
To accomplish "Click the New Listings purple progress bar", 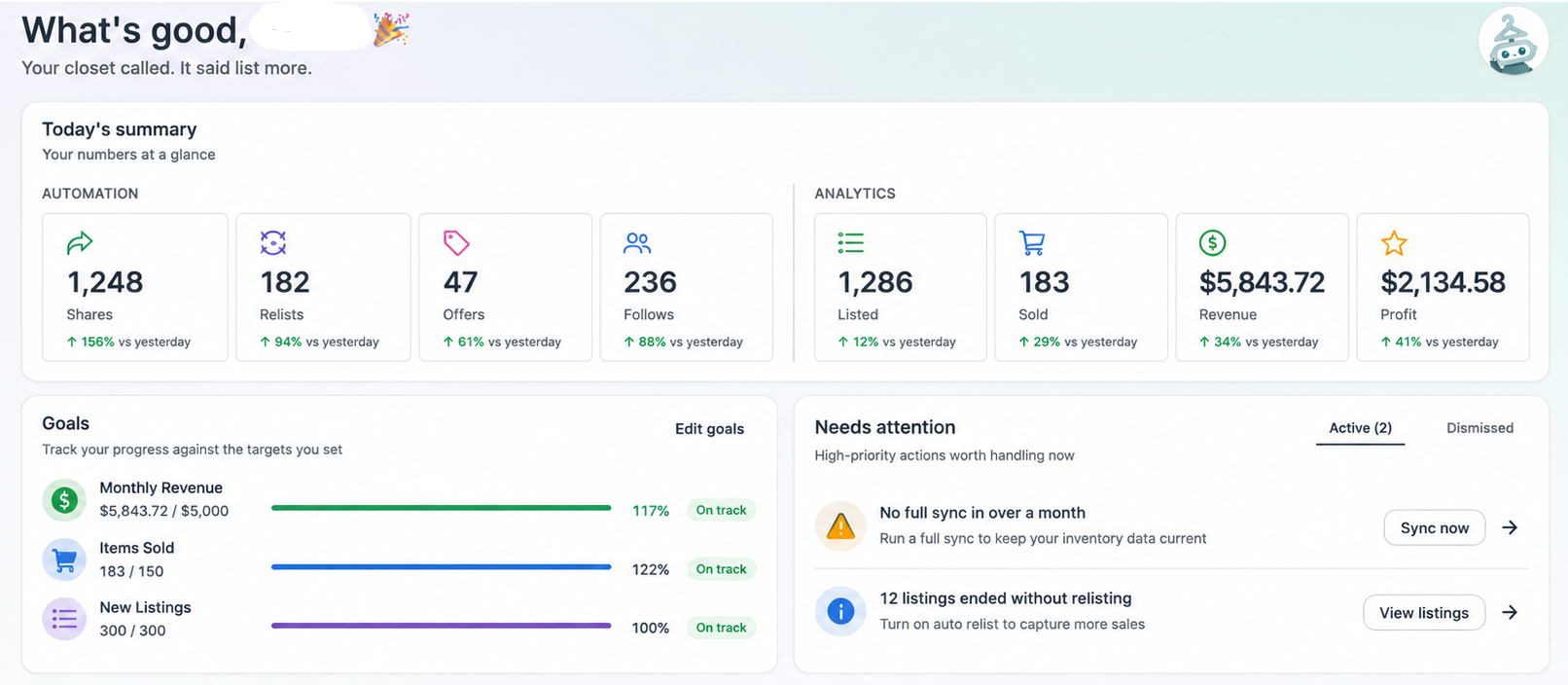I will 441,626.
